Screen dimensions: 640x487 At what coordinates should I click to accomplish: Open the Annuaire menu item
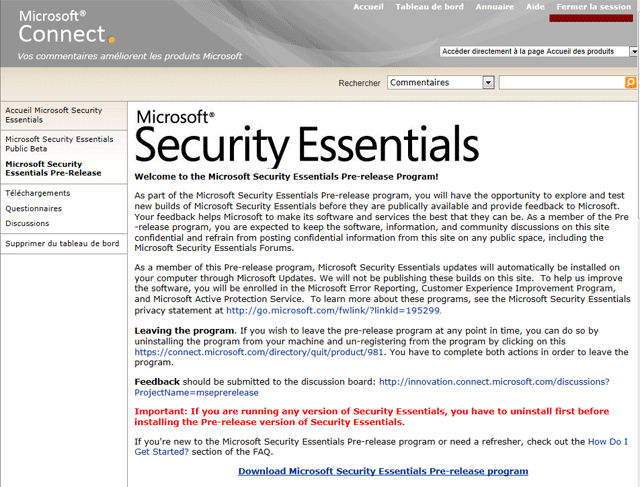pyautogui.click(x=495, y=7)
